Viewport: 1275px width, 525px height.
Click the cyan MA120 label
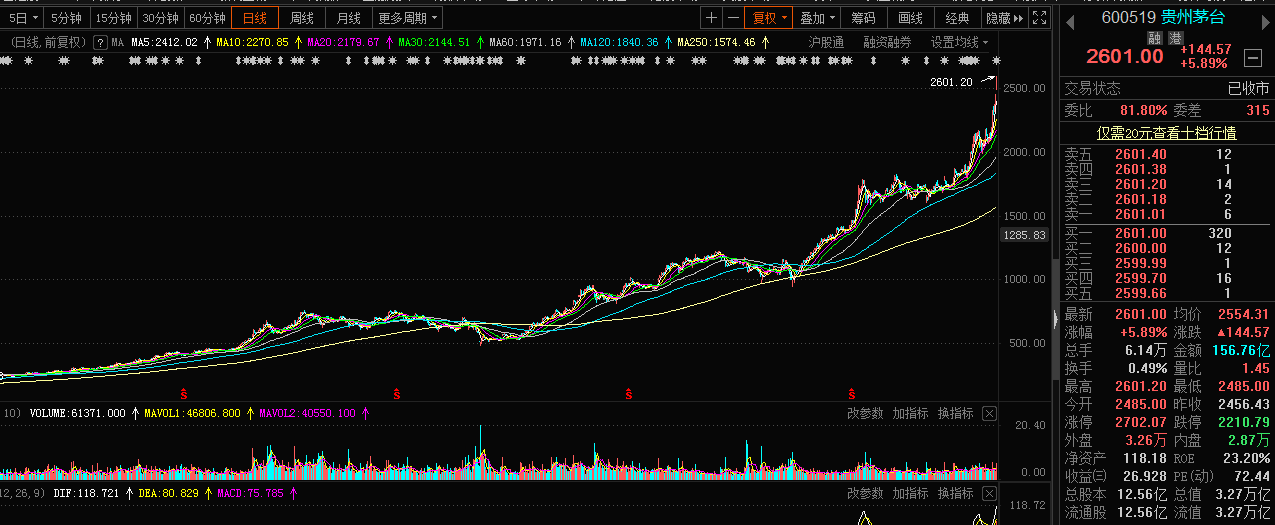(x=619, y=43)
